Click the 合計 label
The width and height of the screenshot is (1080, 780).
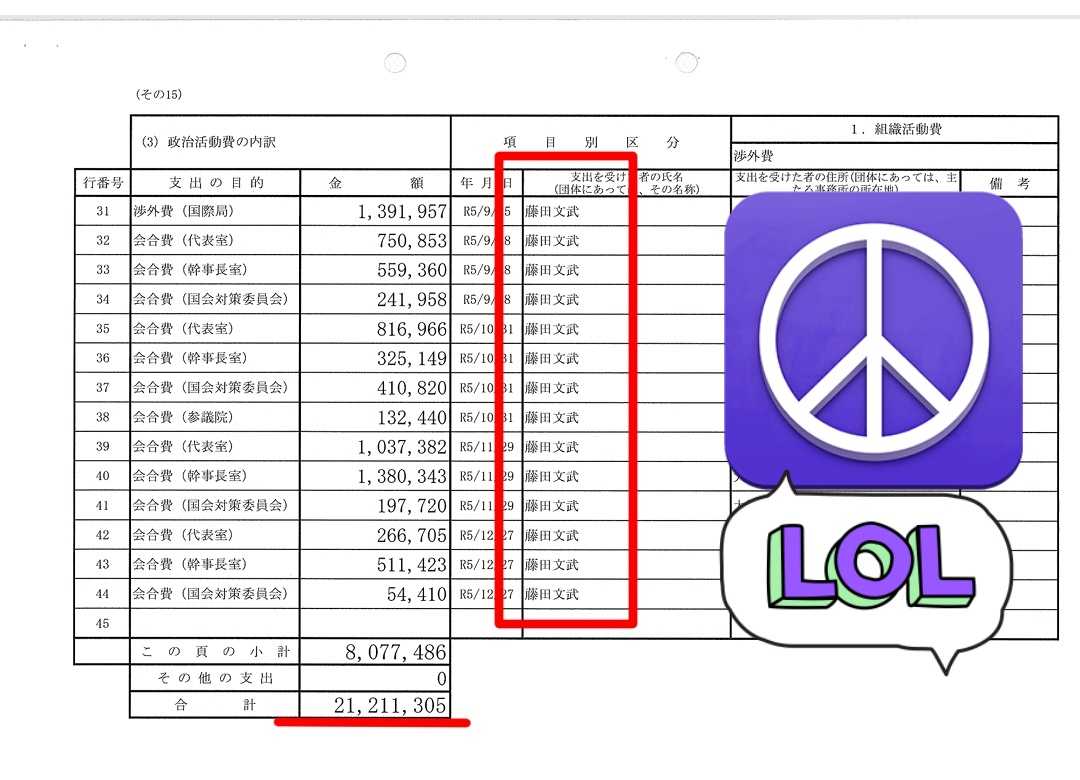(x=216, y=704)
